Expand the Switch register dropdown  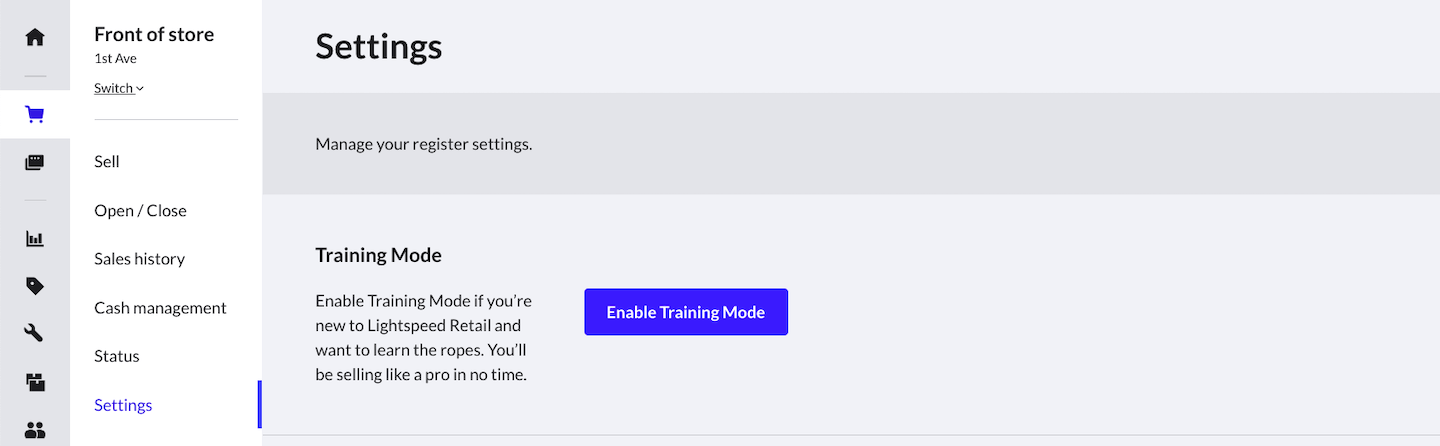tap(119, 88)
